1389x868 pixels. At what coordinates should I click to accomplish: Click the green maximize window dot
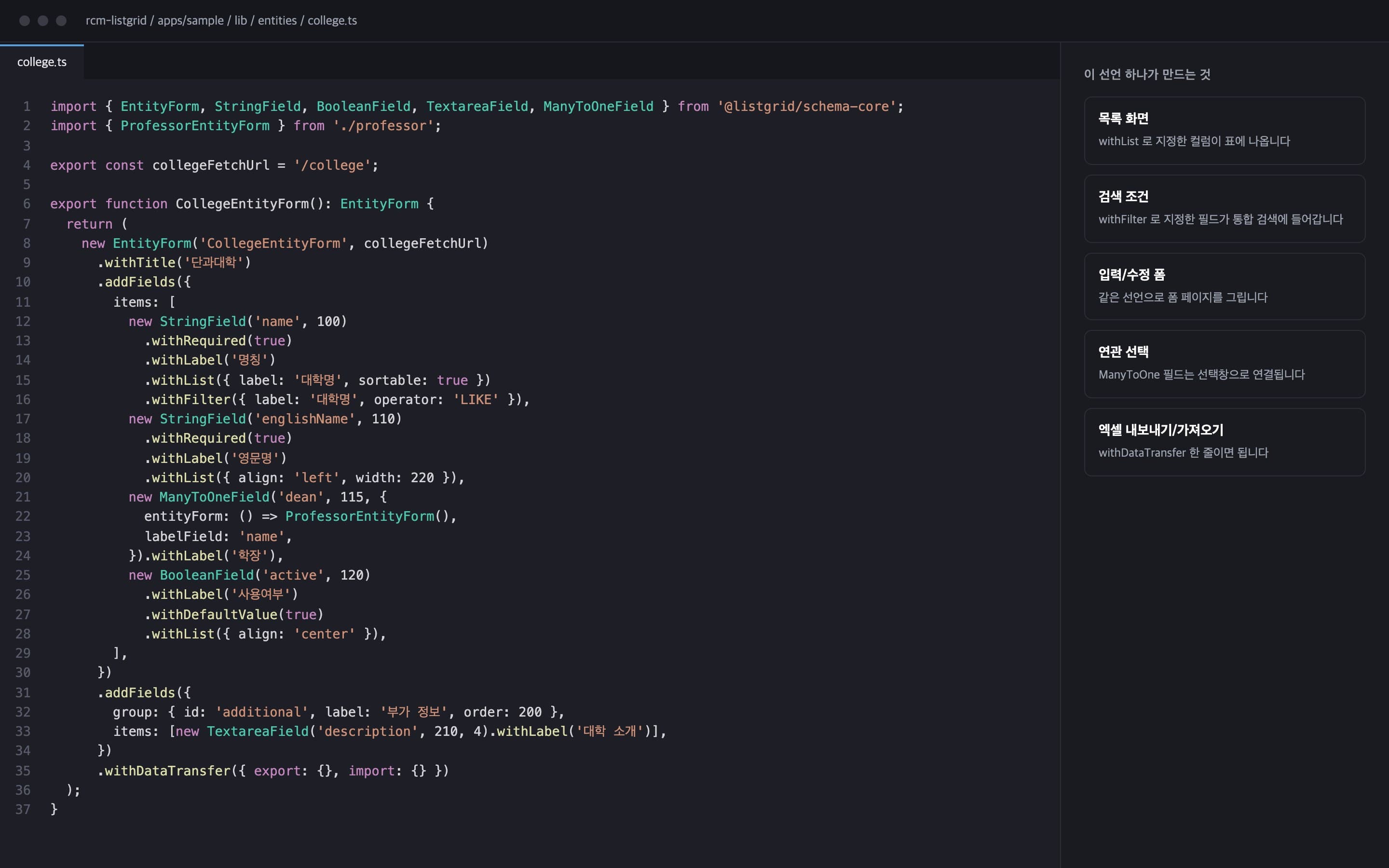point(61,21)
